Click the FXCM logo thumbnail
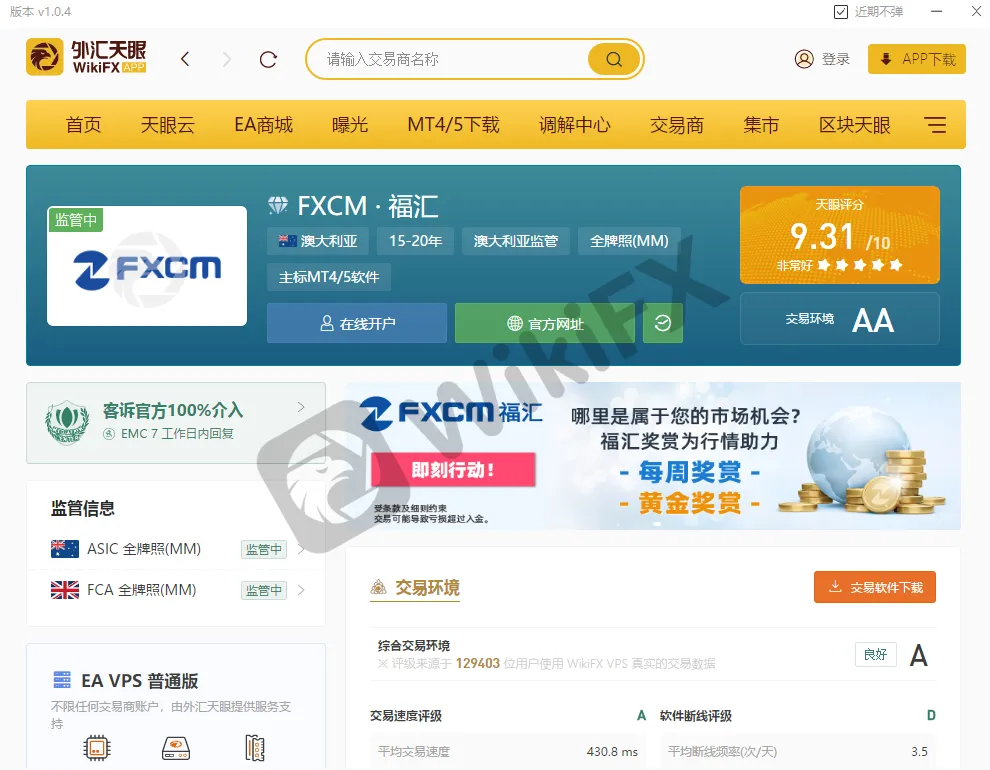The width and height of the screenshot is (990, 770). (x=147, y=266)
